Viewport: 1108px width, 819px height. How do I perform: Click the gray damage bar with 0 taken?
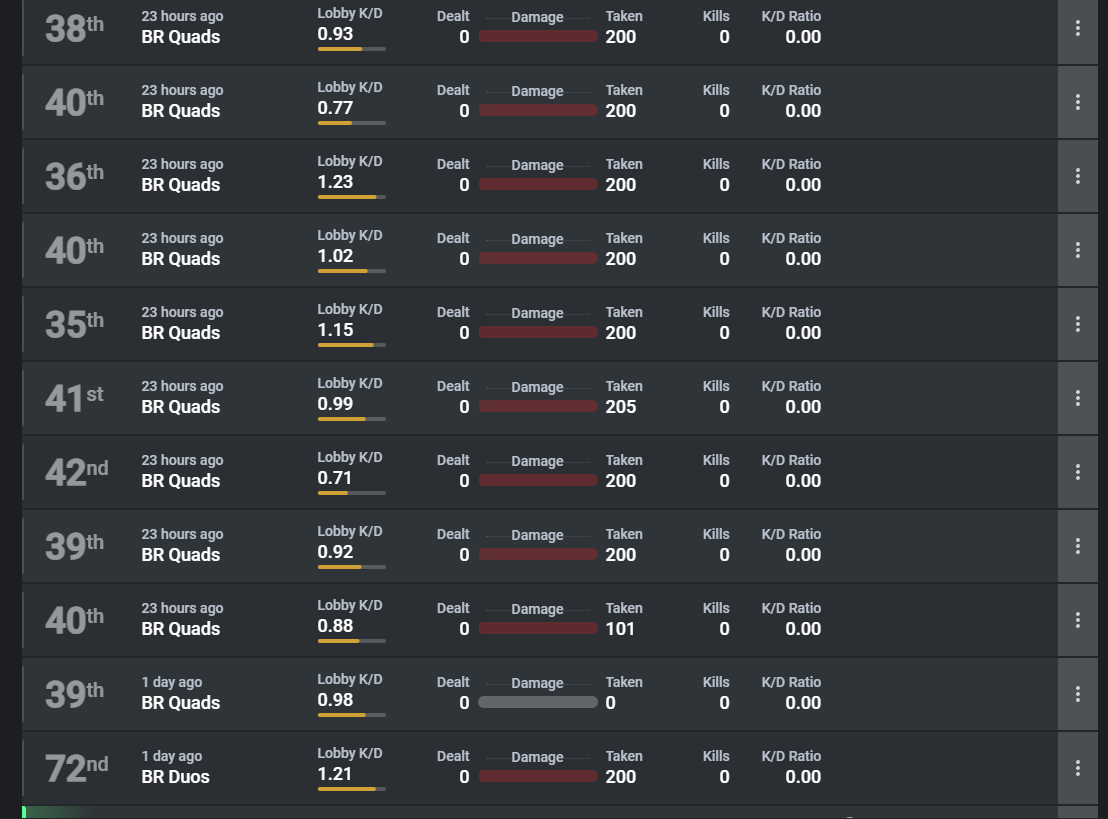pyautogui.click(x=538, y=702)
